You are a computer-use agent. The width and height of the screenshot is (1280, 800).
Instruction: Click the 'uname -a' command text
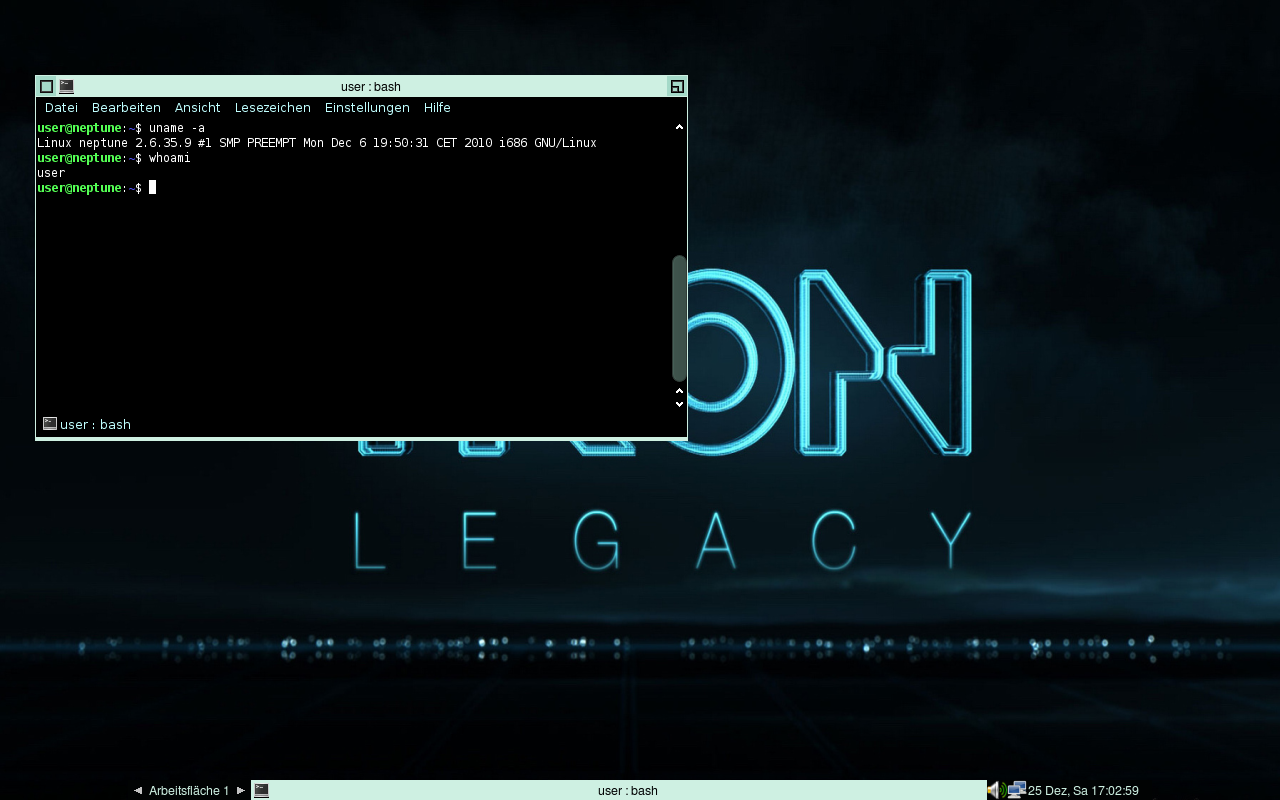point(177,128)
